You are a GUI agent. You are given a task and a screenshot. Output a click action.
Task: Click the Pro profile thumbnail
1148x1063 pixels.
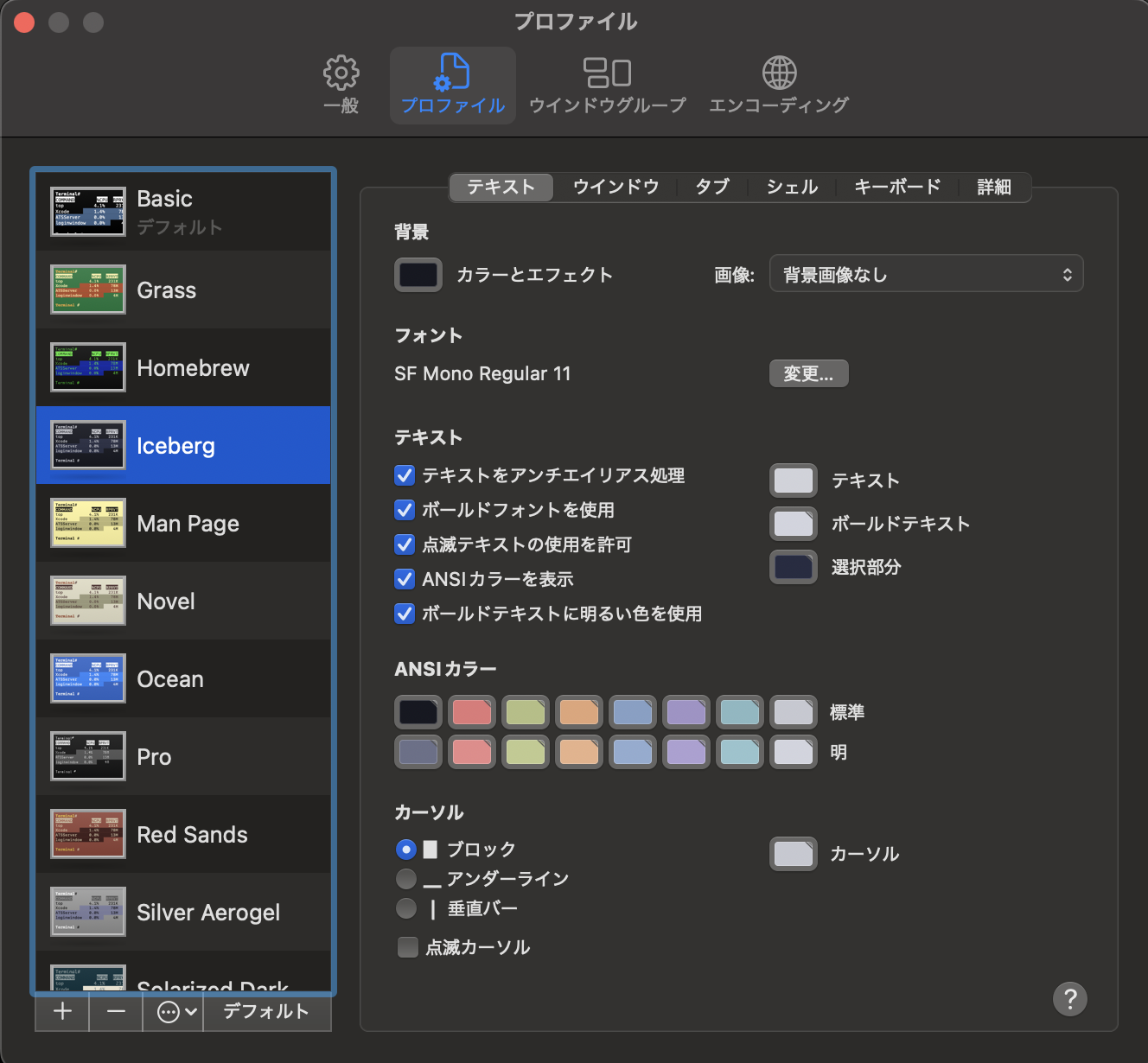tap(88, 756)
